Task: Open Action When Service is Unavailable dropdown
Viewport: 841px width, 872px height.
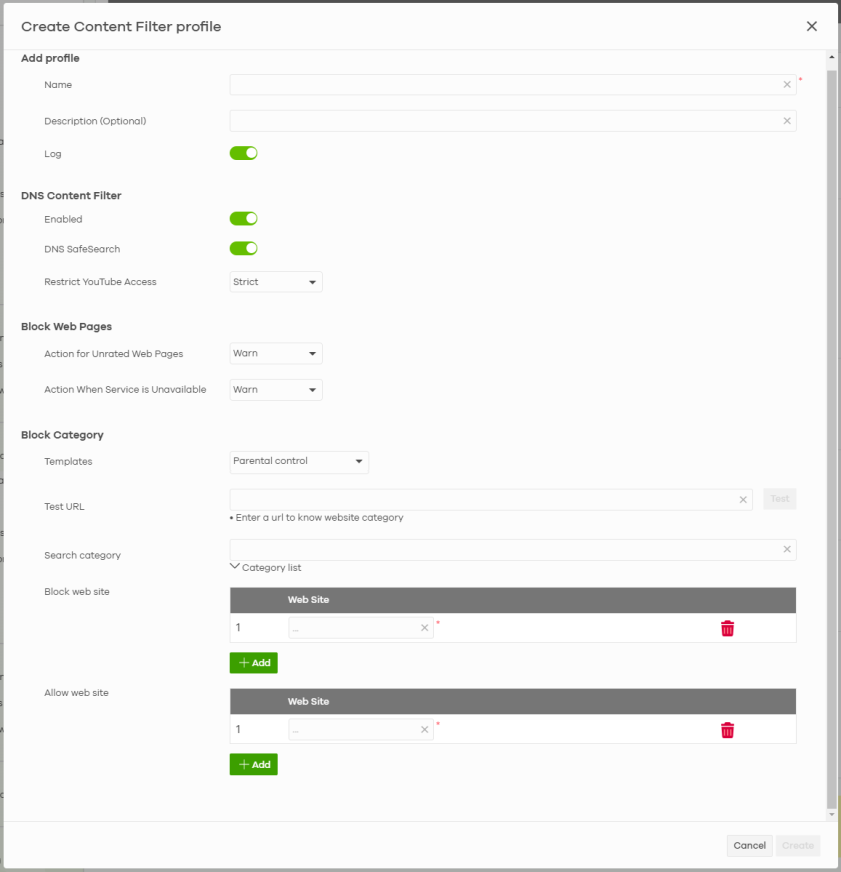Action: click(x=276, y=390)
